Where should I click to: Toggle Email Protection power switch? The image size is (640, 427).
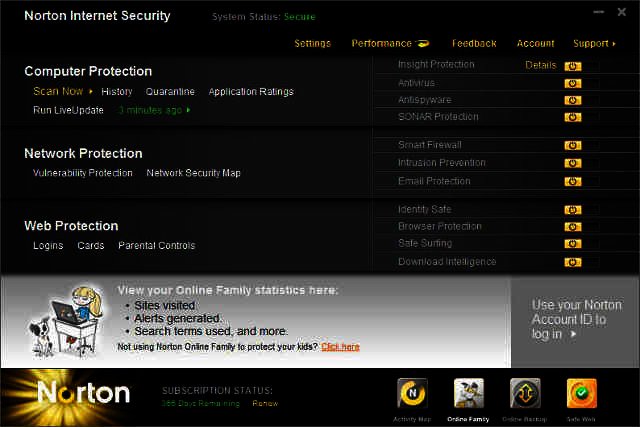point(573,181)
